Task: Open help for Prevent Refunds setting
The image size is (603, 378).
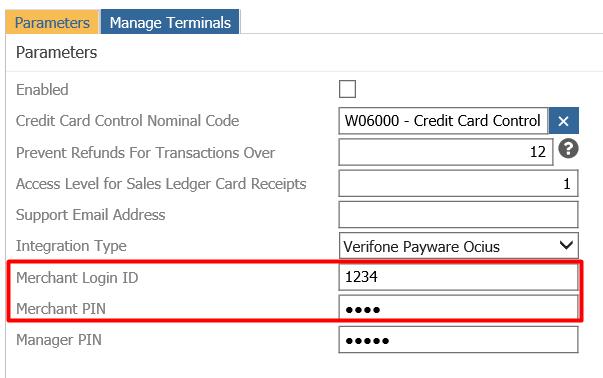Action: 568,148
